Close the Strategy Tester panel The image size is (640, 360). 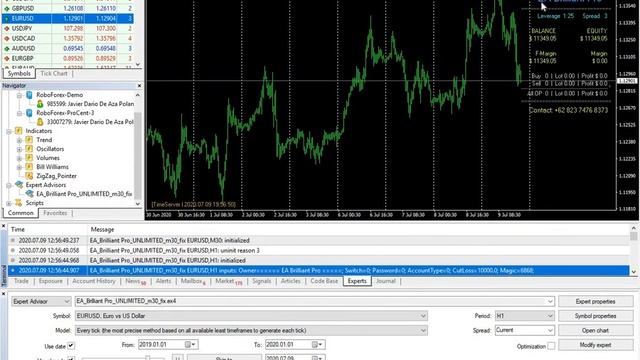3,293
